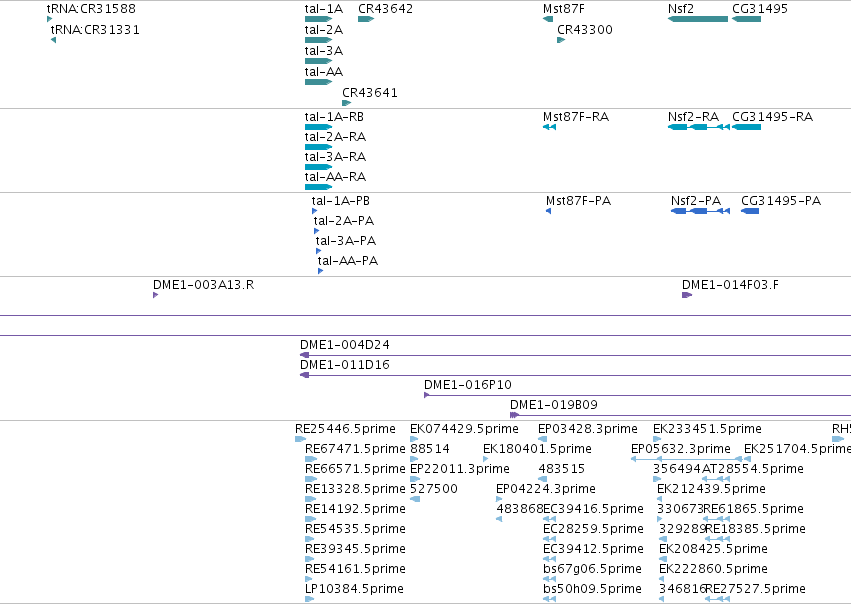The height and width of the screenshot is (604, 851).
Task: Click the tRNA:CR31331 feature arrow
Action: (53, 40)
